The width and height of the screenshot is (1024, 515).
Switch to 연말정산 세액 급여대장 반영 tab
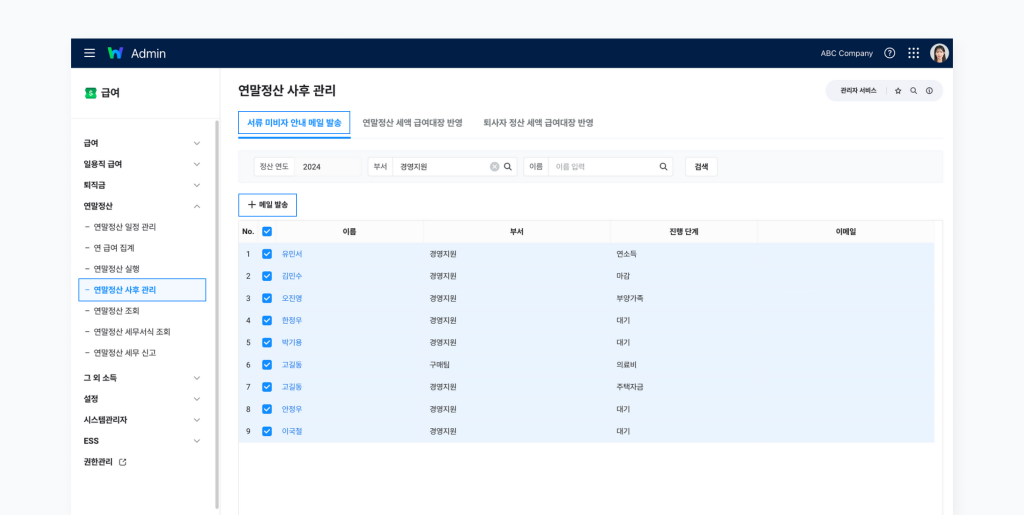[x=413, y=123]
